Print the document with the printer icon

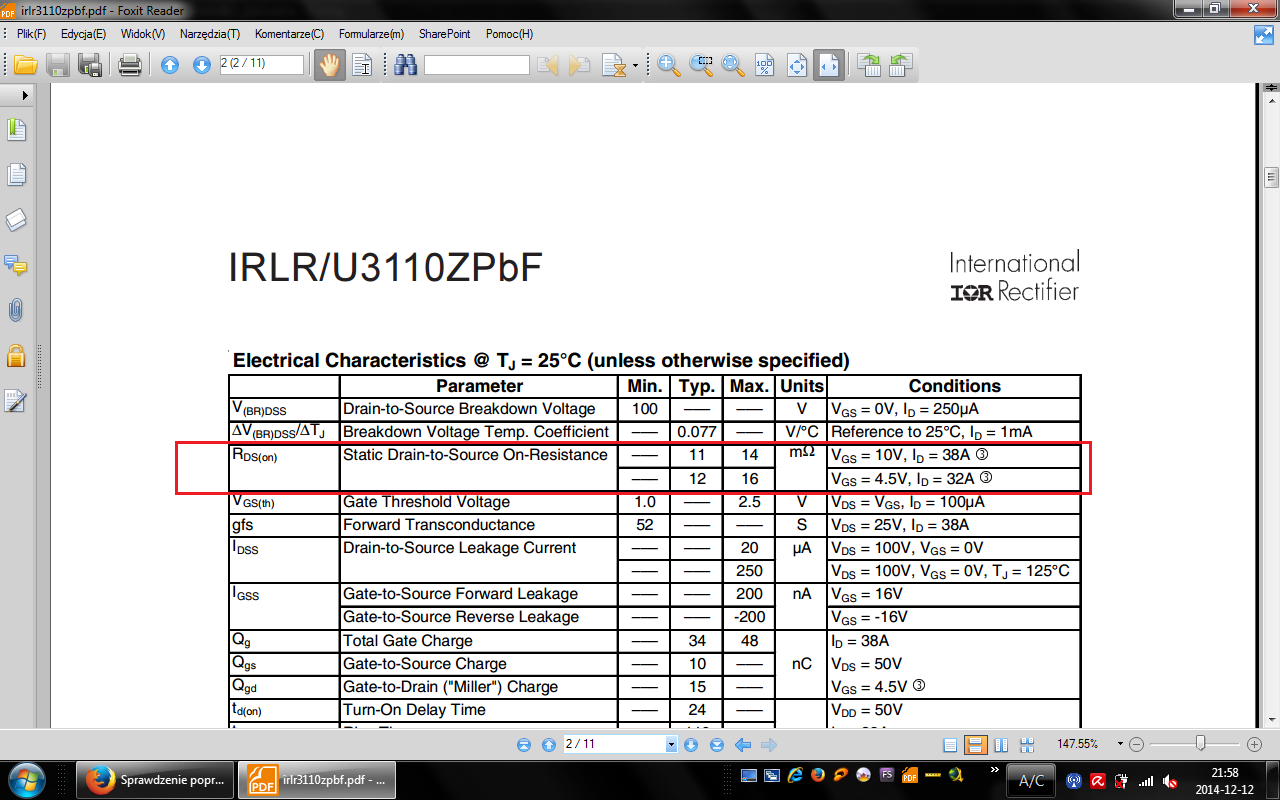click(x=130, y=66)
